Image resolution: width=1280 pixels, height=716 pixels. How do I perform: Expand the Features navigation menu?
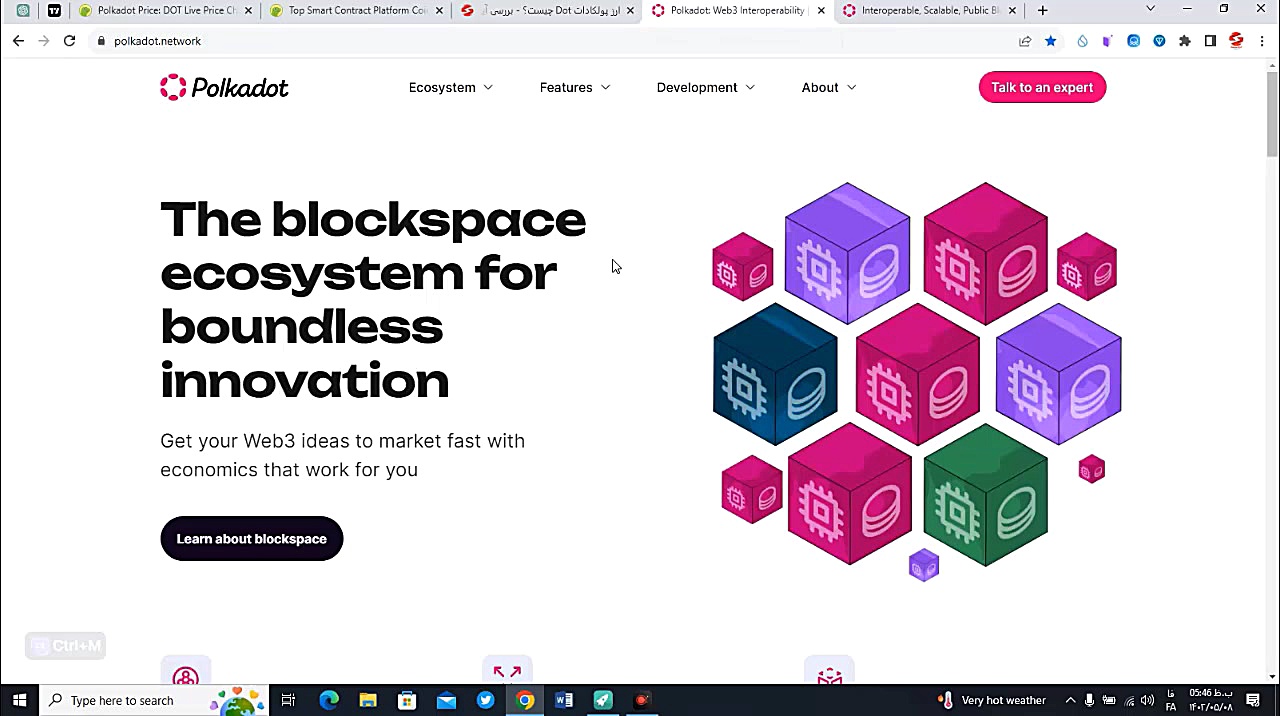[x=574, y=87]
